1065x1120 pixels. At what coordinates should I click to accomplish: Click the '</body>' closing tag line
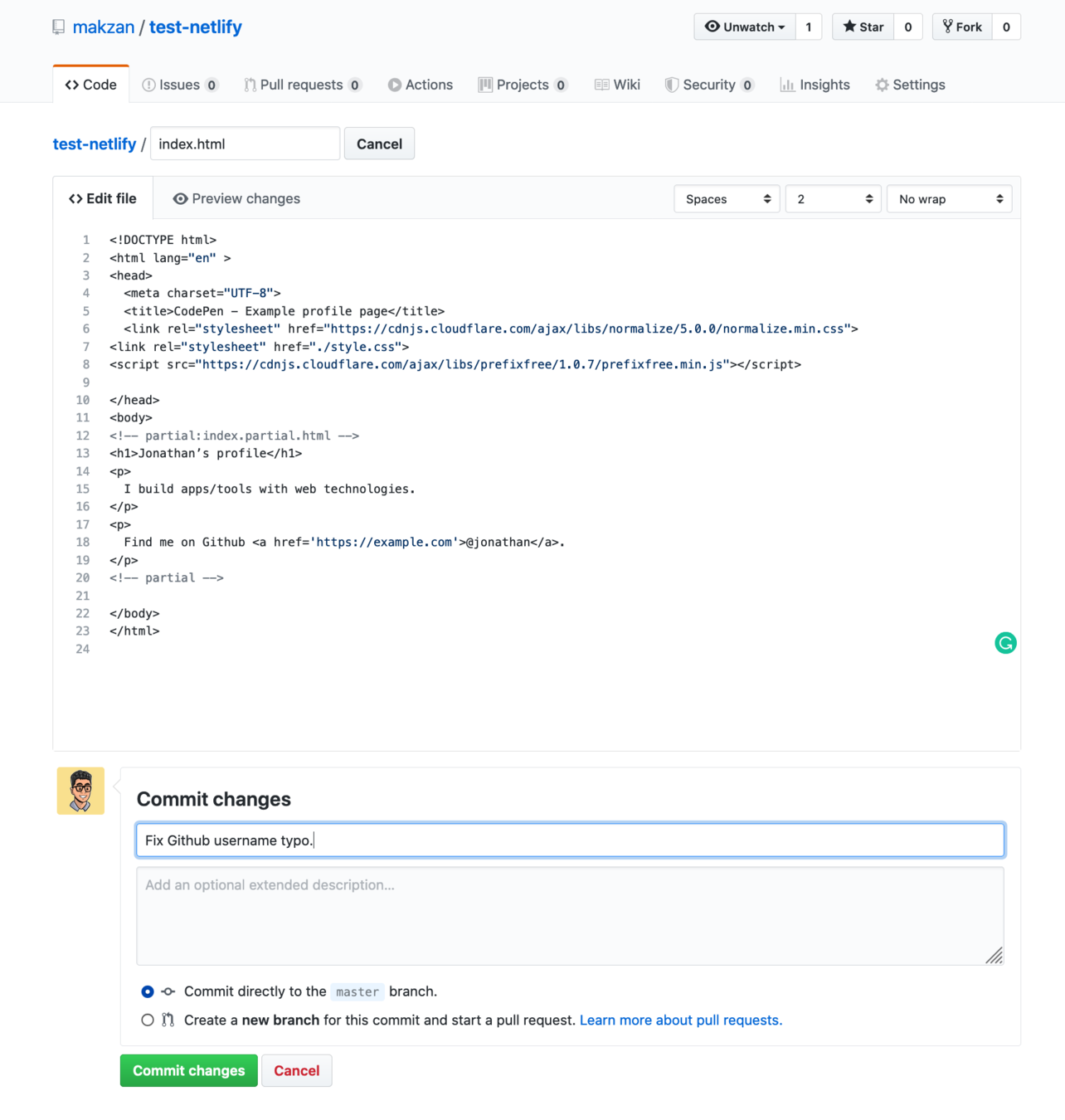pos(134,613)
